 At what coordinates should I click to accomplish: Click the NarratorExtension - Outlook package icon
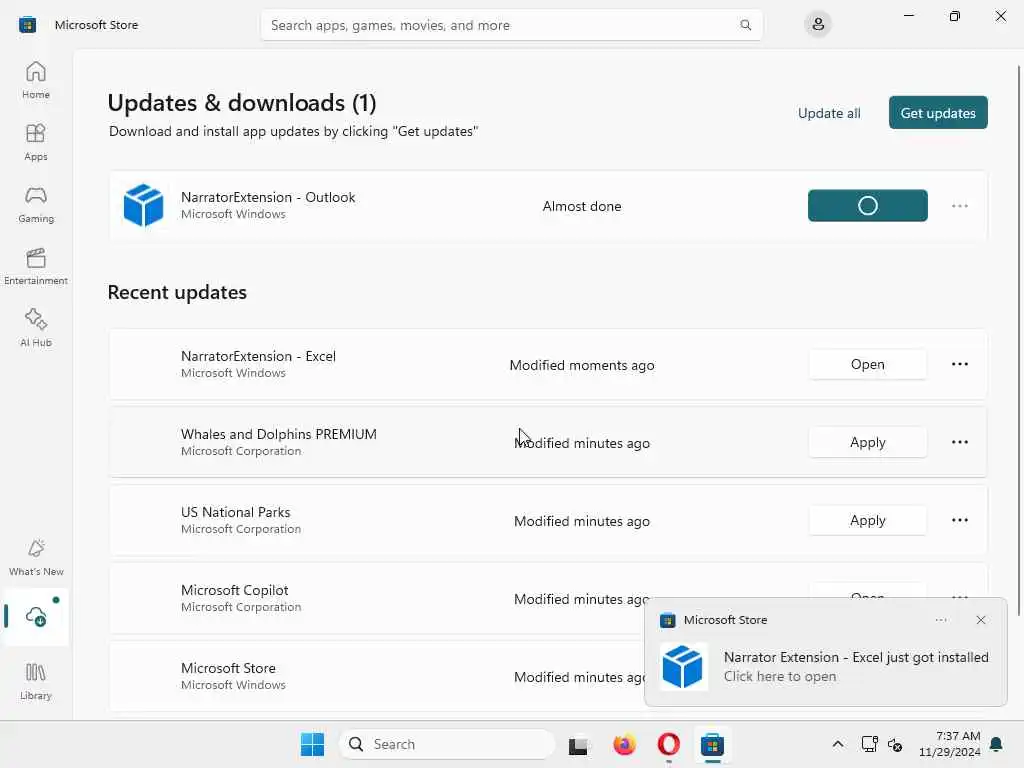click(x=144, y=205)
